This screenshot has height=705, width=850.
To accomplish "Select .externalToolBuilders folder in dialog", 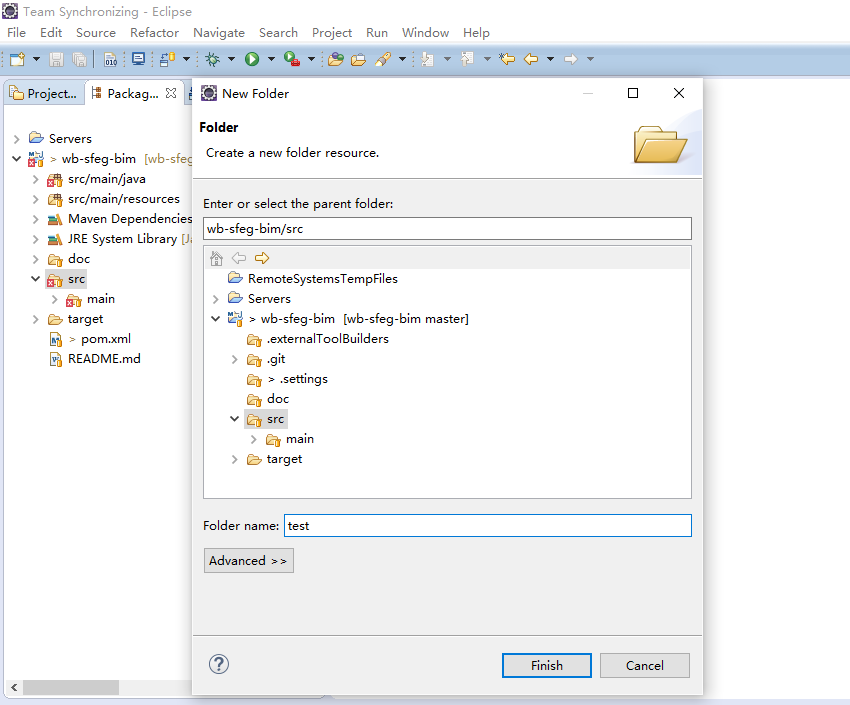I will tap(327, 339).
